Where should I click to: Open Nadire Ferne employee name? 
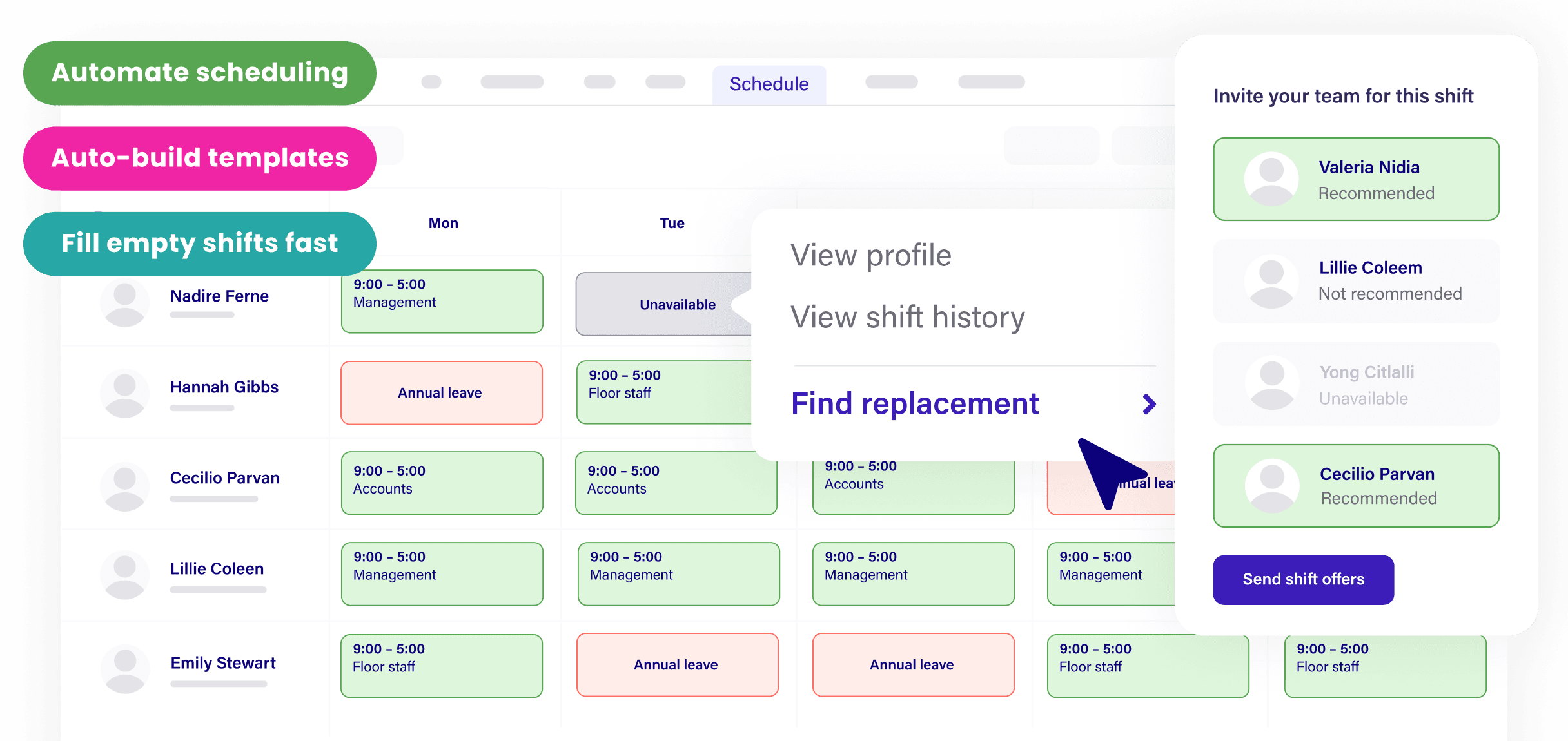[219, 296]
